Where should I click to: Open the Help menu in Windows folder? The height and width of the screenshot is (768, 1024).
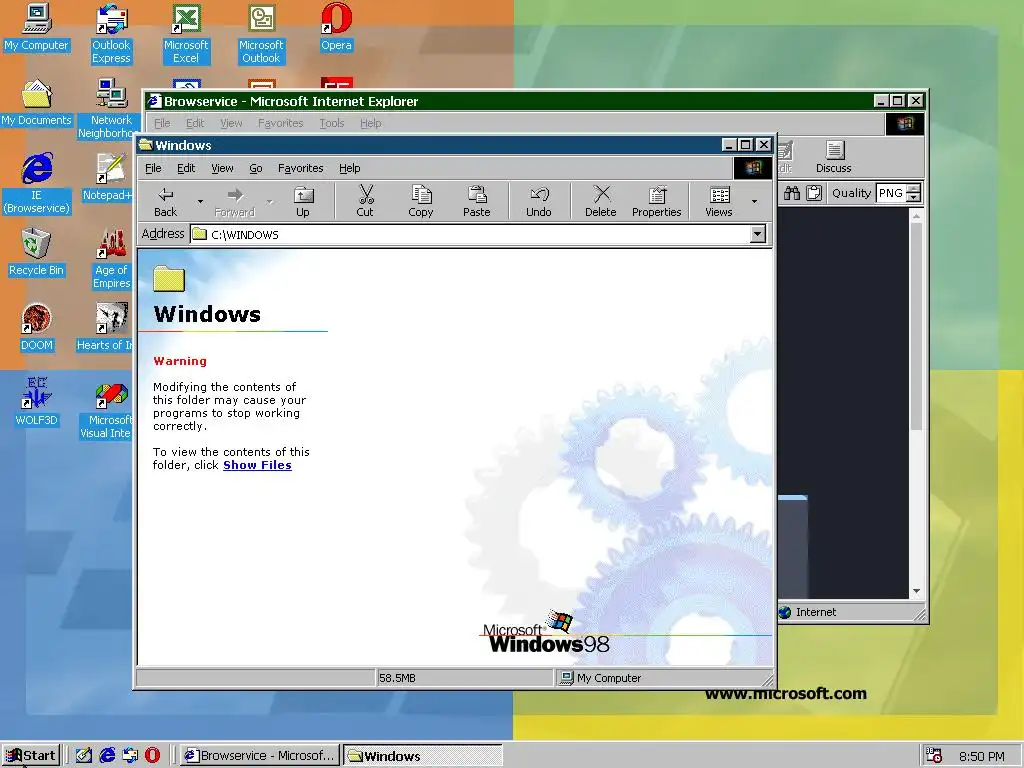pyautogui.click(x=349, y=168)
